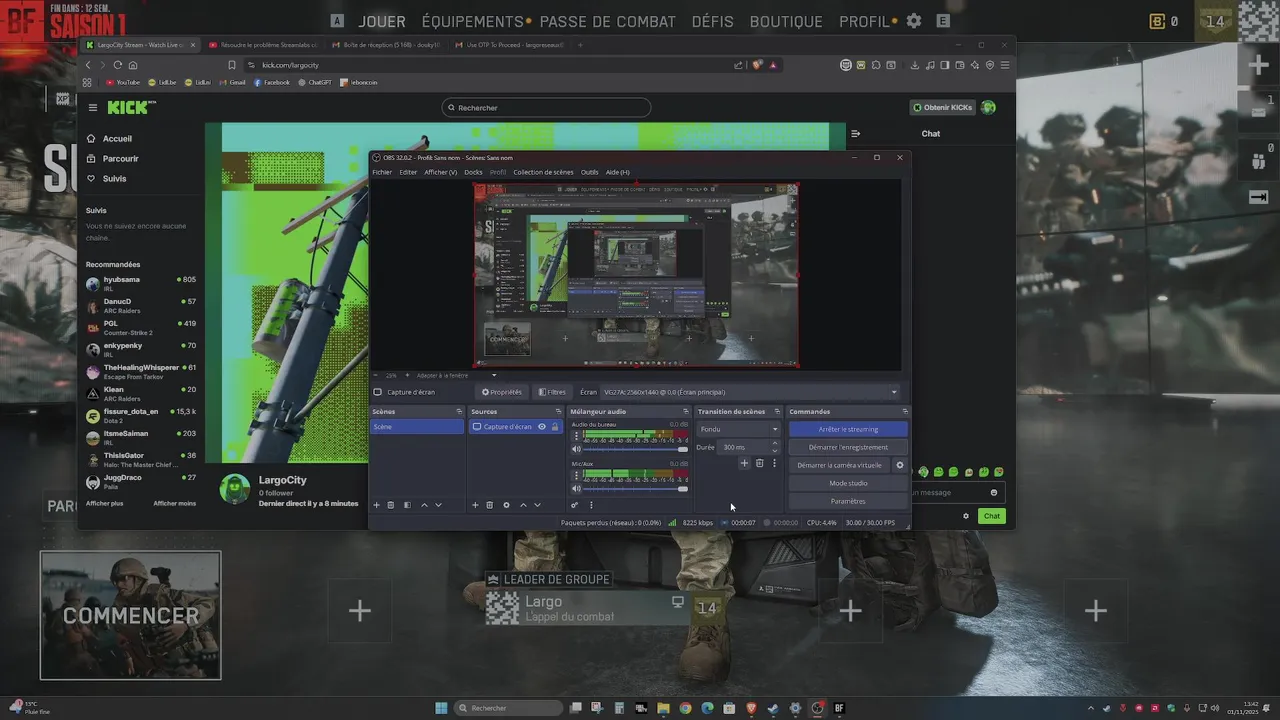Toggle visibility of Capture d'écran source
Screen dimensions: 1280x720
coord(542,427)
